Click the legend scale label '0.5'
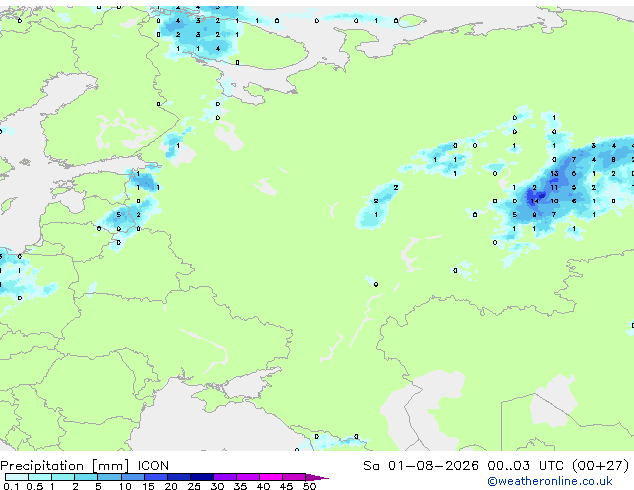Image resolution: width=634 pixels, height=490 pixels. (x=35, y=486)
